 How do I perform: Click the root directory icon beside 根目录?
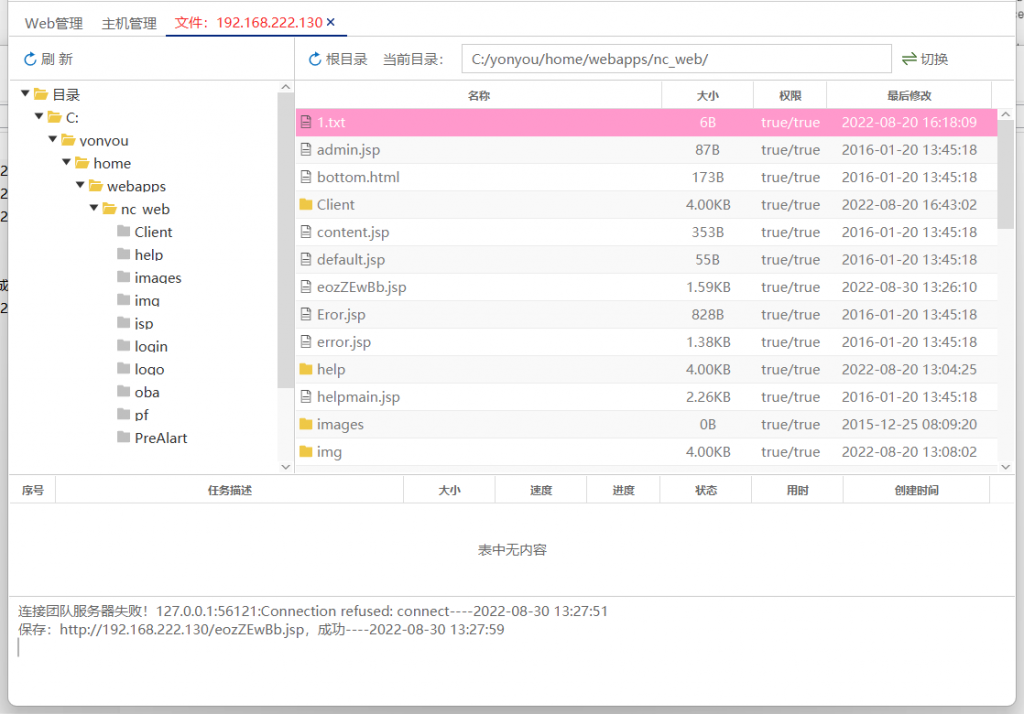pos(314,57)
